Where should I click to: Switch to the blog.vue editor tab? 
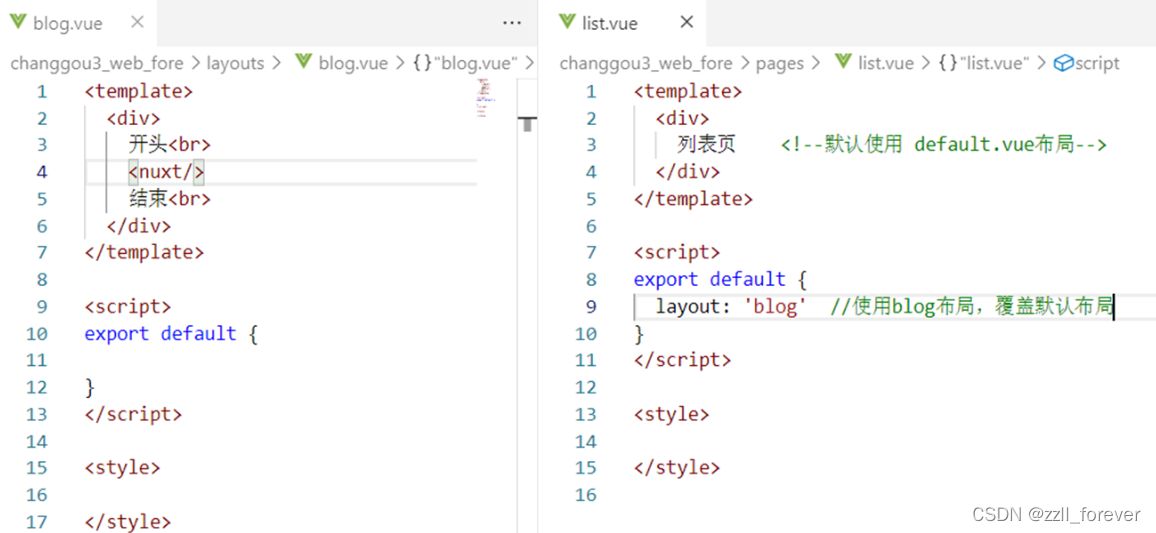[x=78, y=23]
